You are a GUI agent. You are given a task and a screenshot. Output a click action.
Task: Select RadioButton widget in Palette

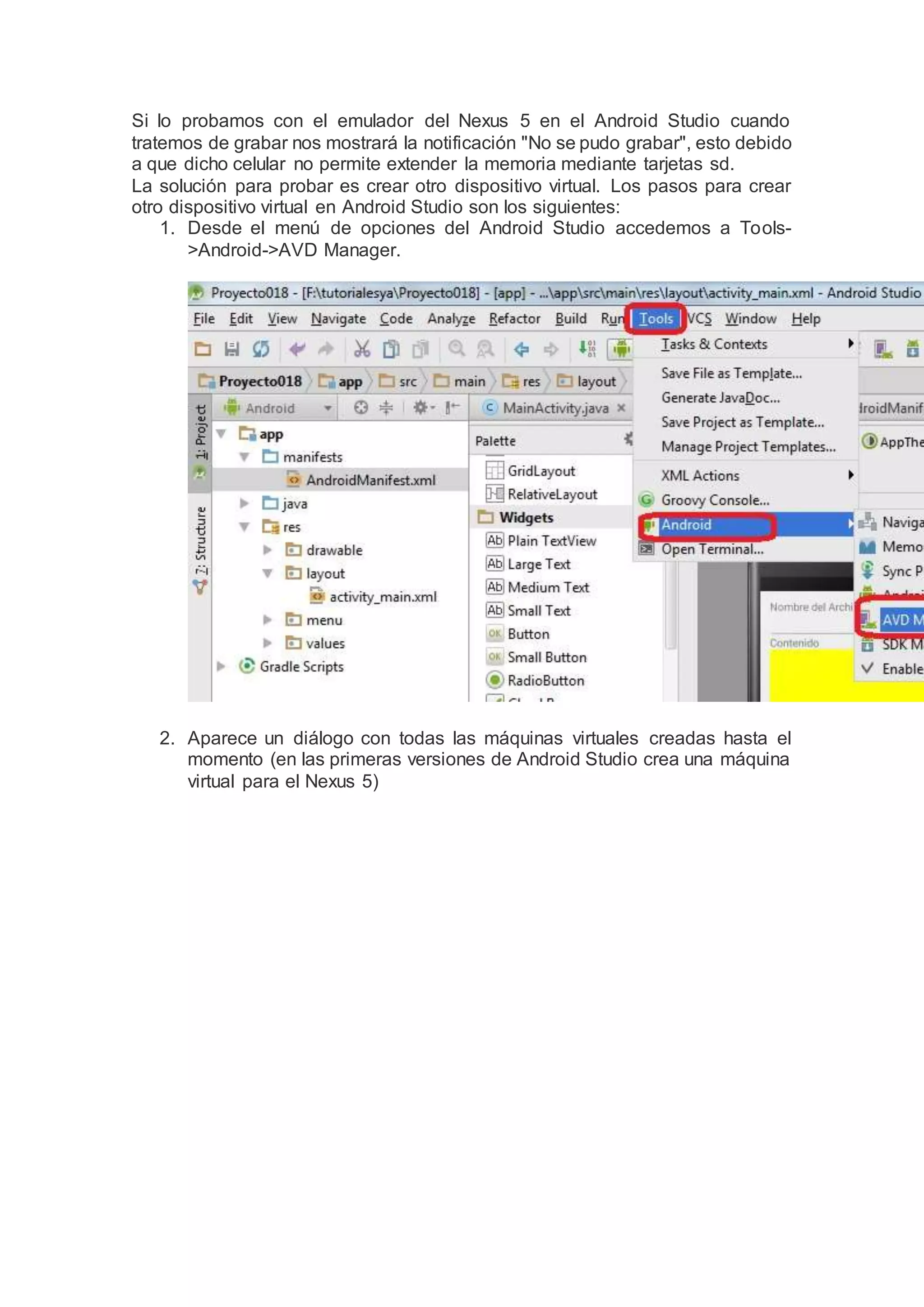point(536,680)
